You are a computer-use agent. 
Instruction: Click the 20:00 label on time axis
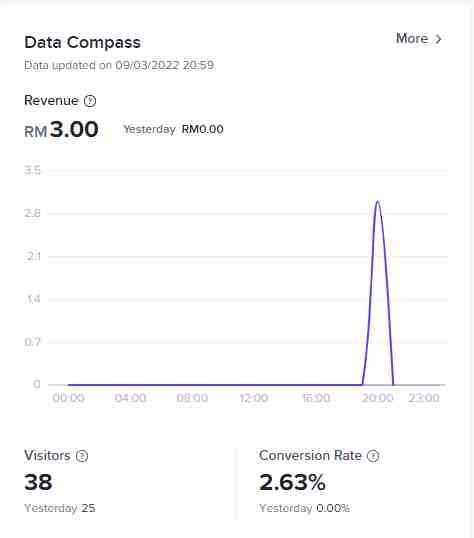point(378,398)
